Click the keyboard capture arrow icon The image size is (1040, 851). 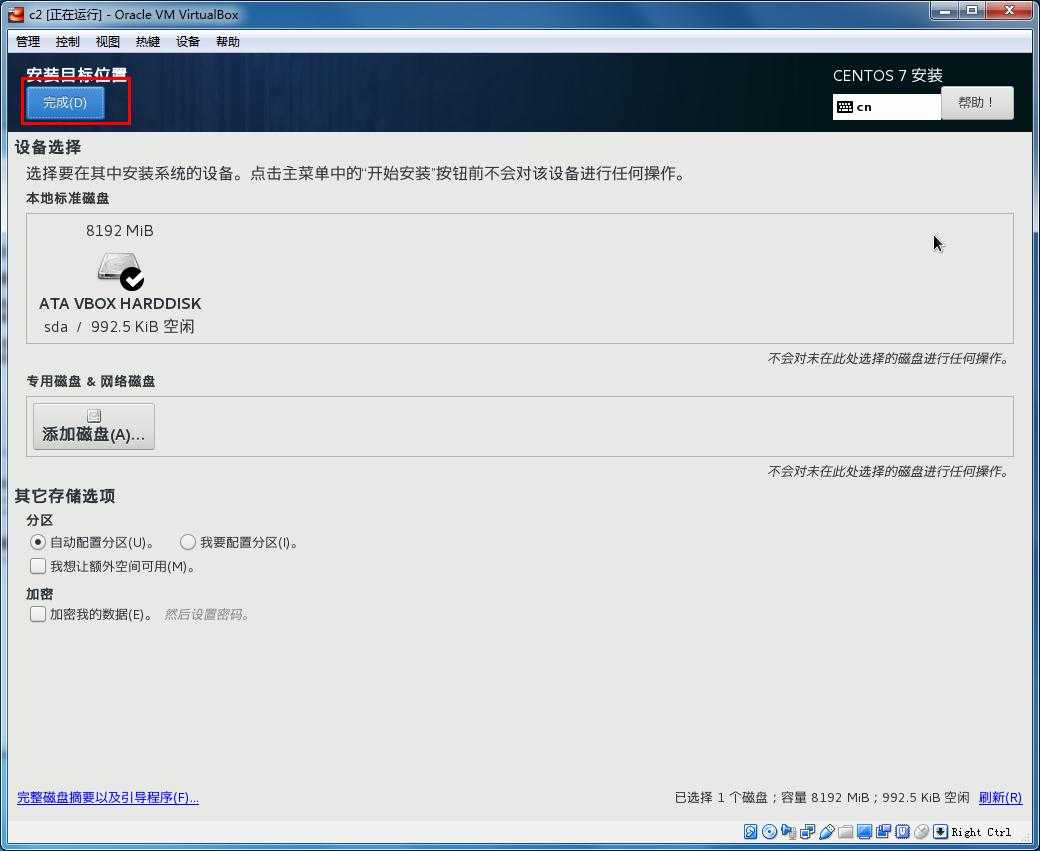940,831
